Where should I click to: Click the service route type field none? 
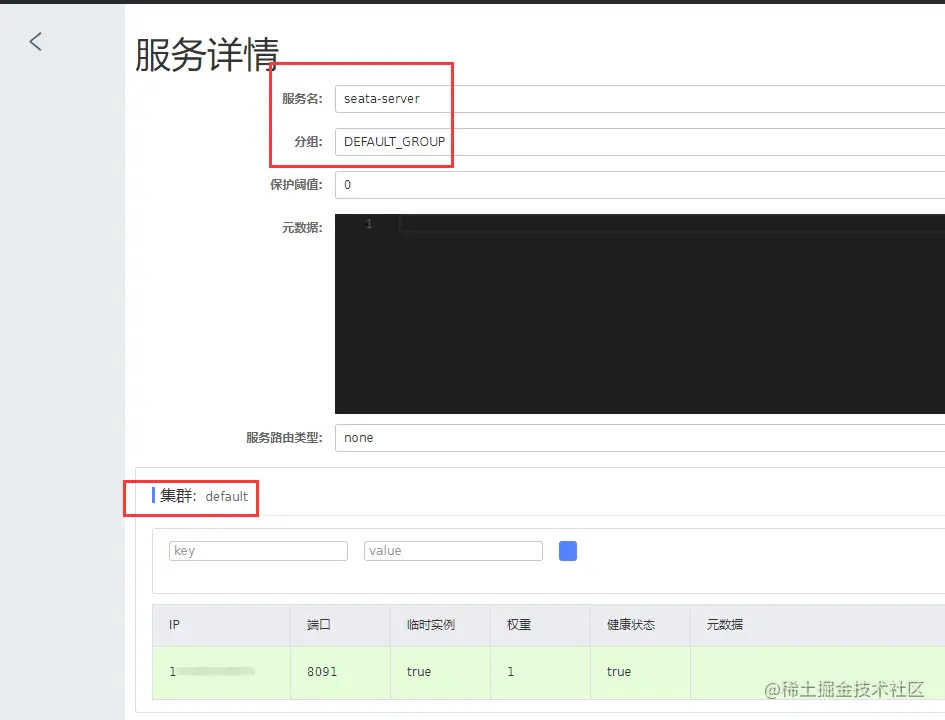tap(639, 437)
